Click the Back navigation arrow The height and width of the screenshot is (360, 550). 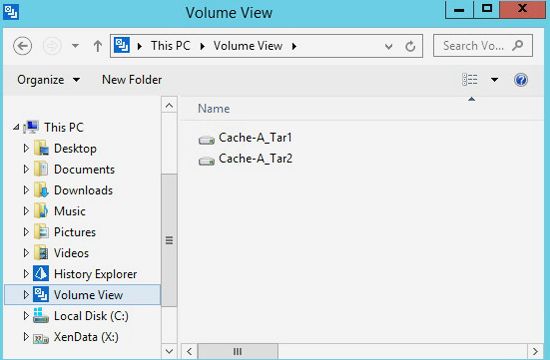22,46
